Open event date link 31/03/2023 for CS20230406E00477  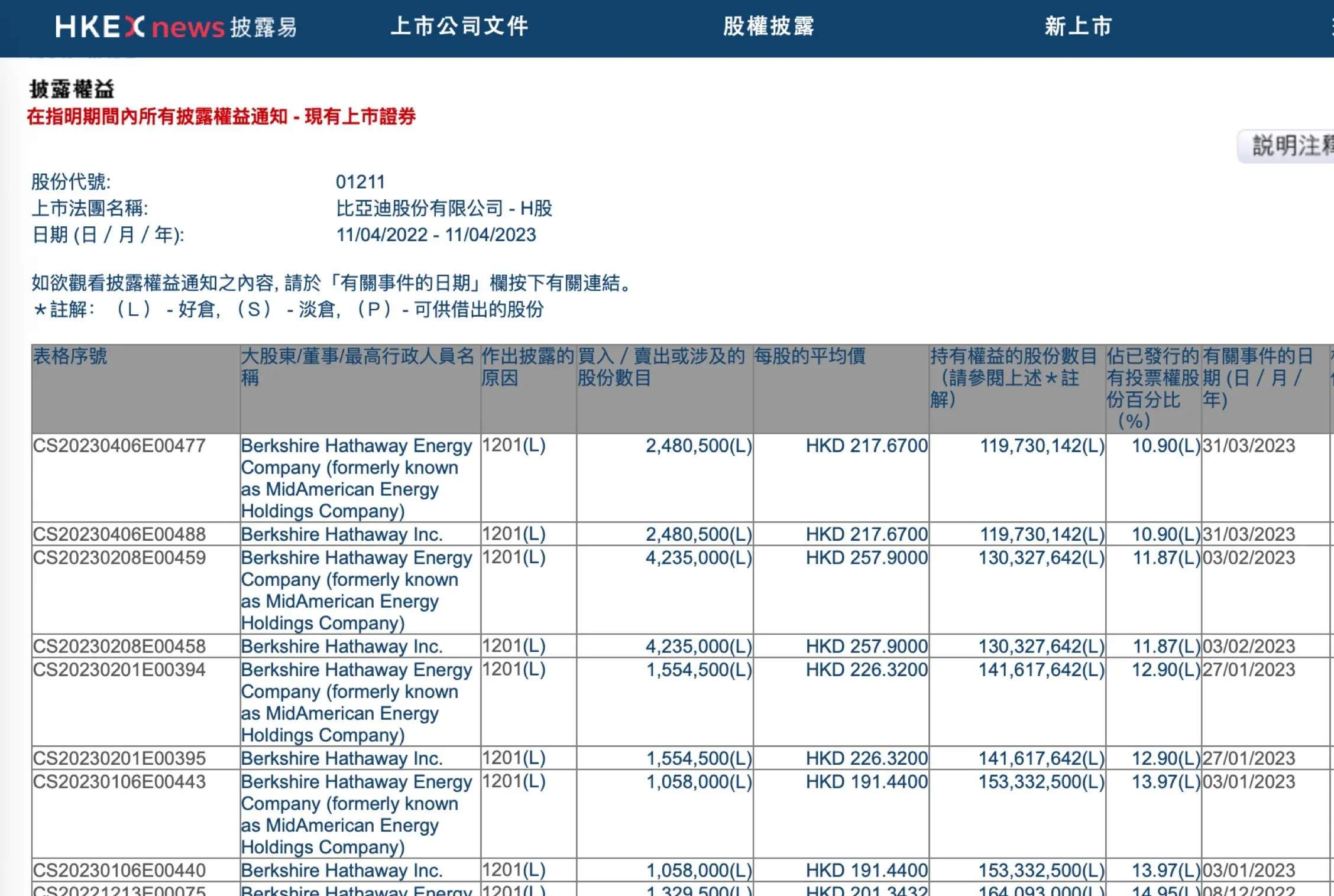click(1249, 446)
